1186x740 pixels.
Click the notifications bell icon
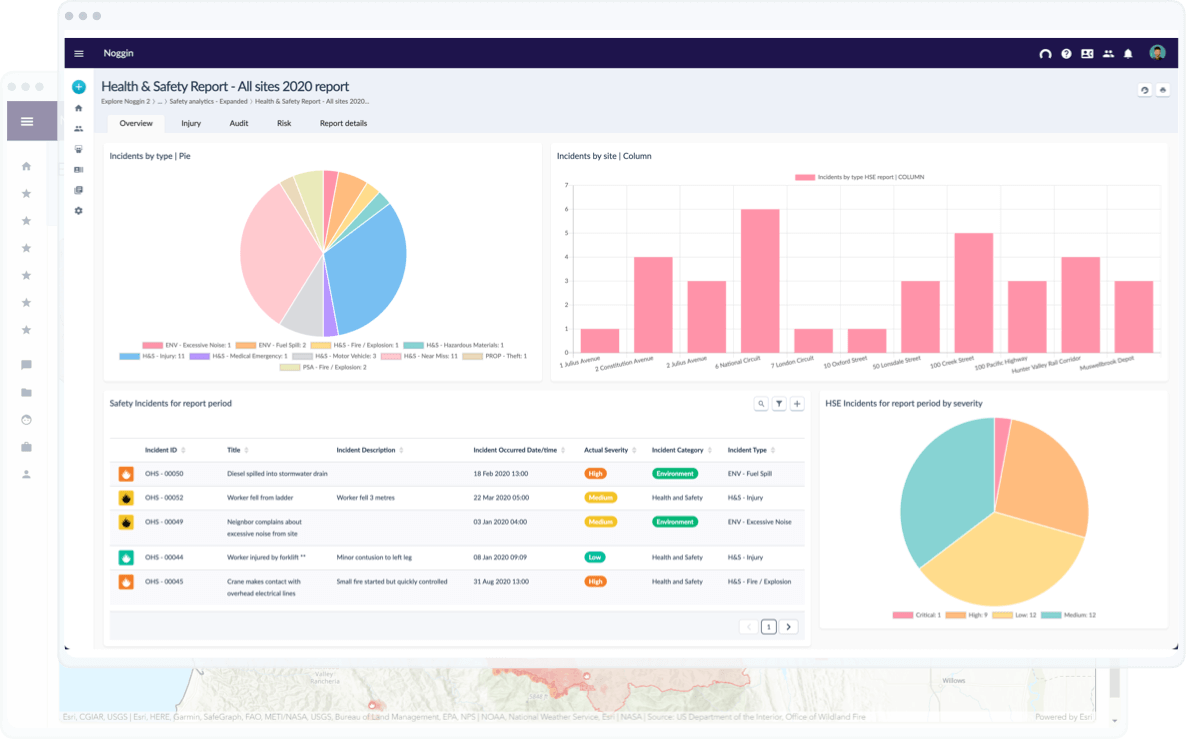(1129, 53)
